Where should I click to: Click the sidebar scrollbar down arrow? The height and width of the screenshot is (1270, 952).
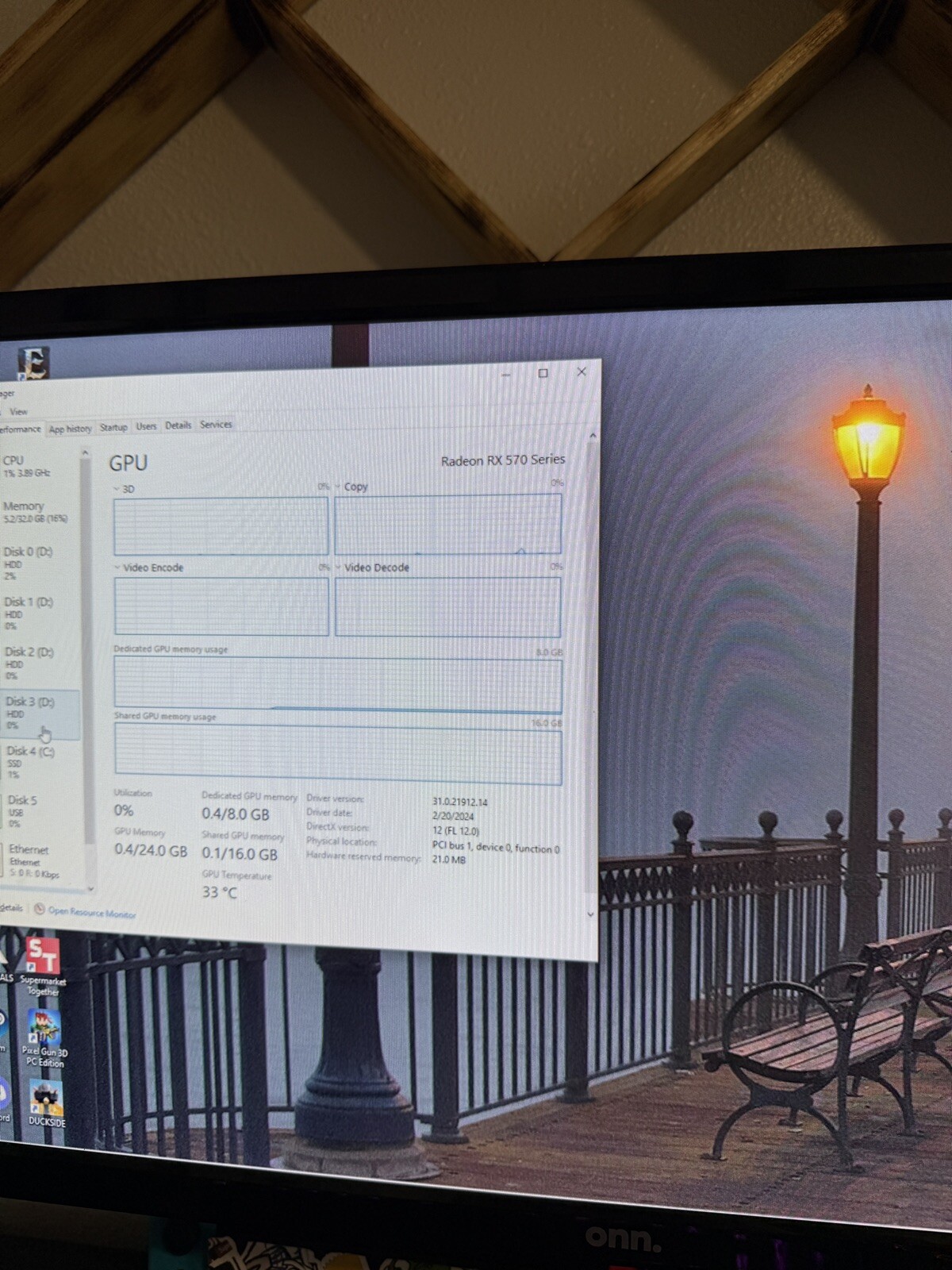coord(90,888)
